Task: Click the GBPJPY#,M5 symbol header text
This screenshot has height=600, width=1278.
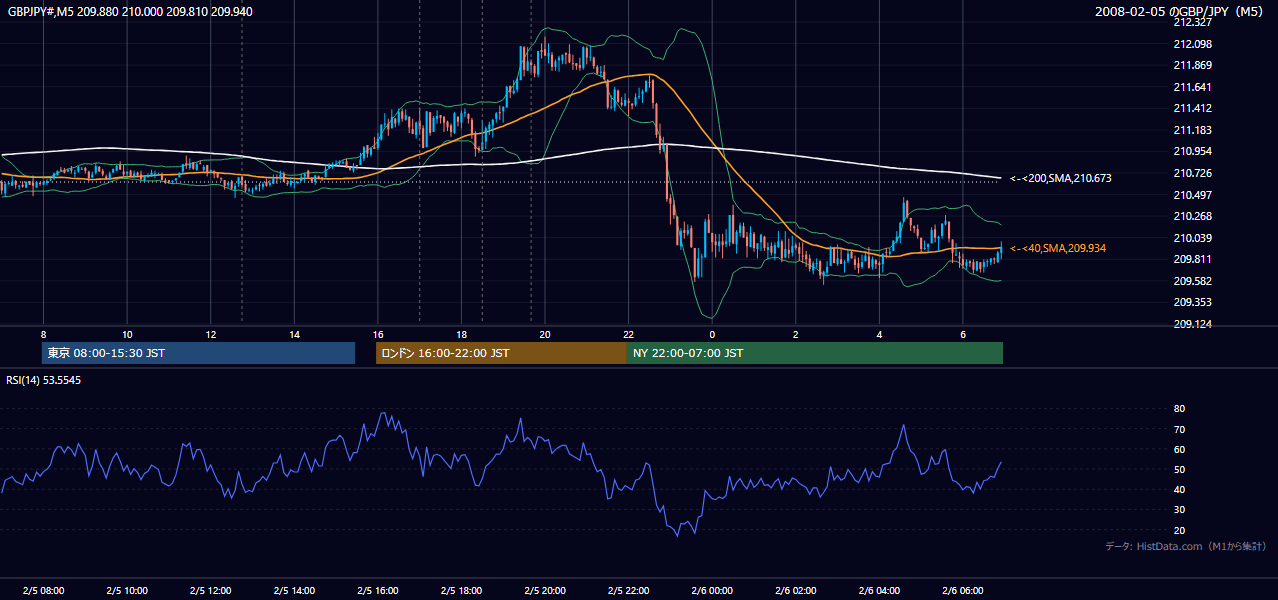Action: (x=39, y=11)
